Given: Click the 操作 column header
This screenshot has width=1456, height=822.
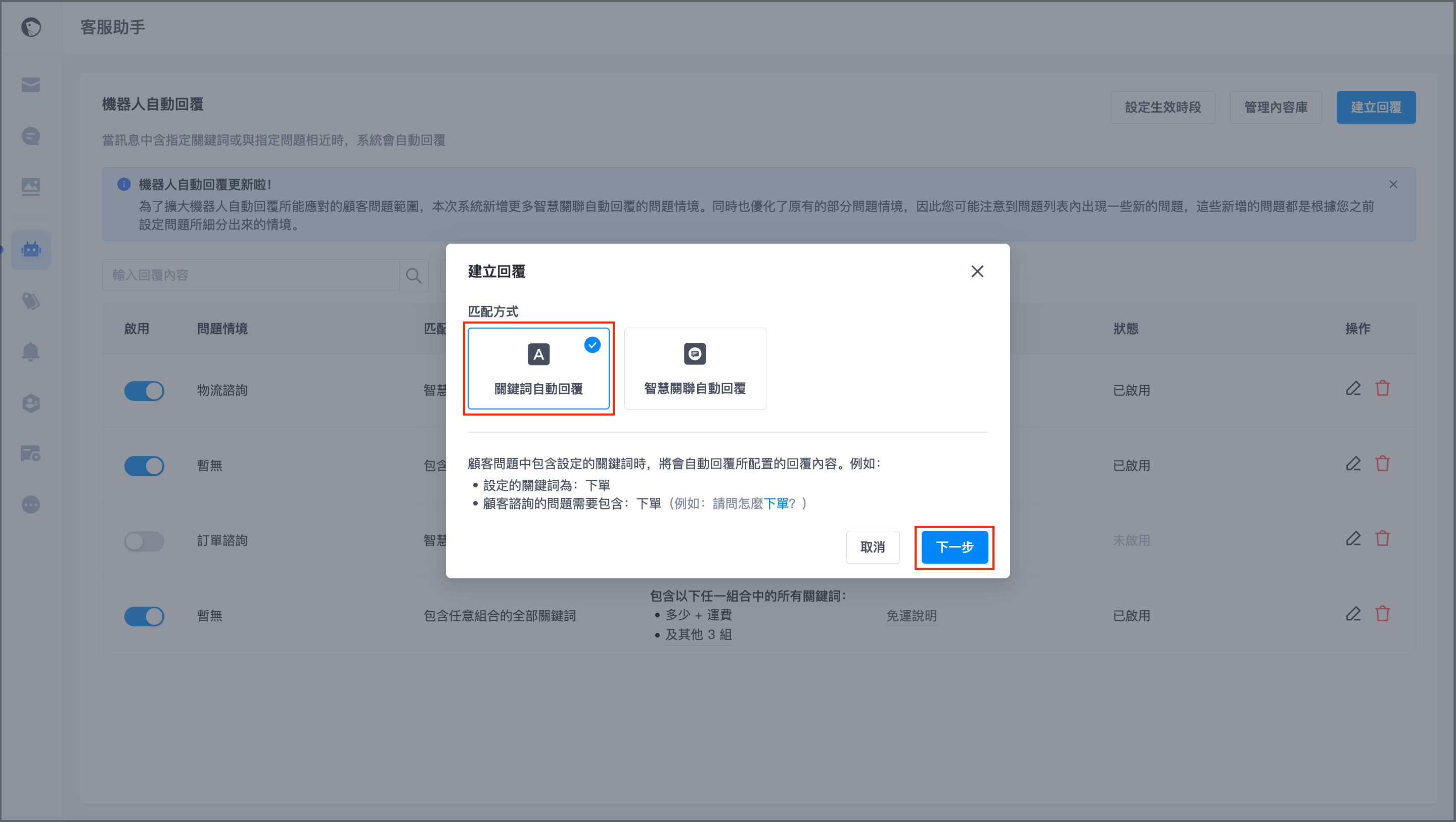Looking at the screenshot, I should point(1357,329).
